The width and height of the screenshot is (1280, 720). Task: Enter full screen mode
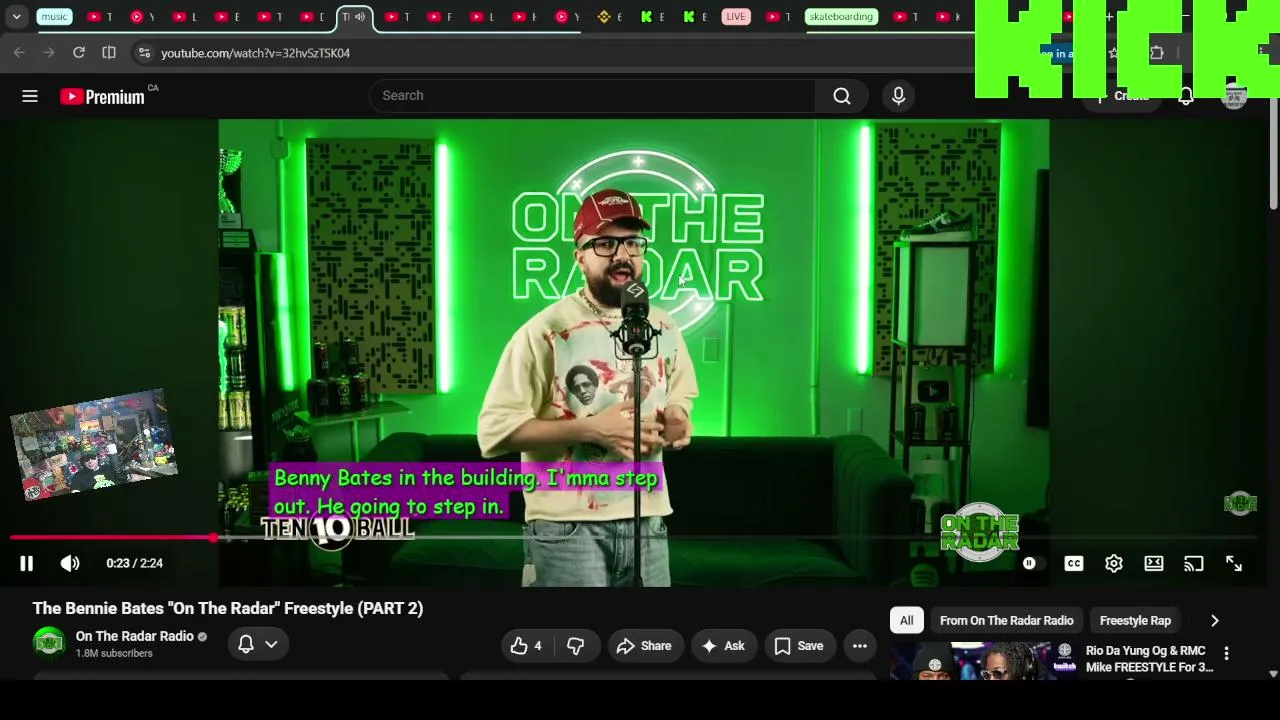pyautogui.click(x=1234, y=564)
